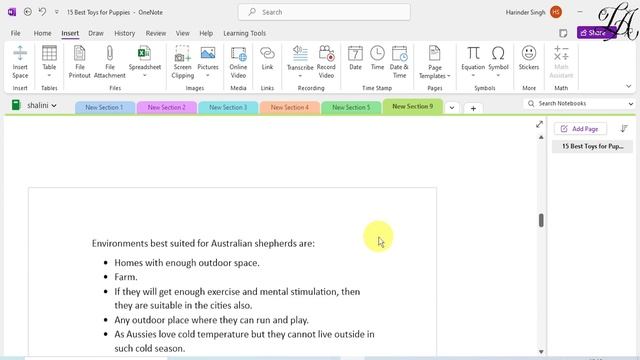This screenshot has height=360, width=640.
Task: Click the vertical scrollbar thumb
Action: tap(541, 220)
